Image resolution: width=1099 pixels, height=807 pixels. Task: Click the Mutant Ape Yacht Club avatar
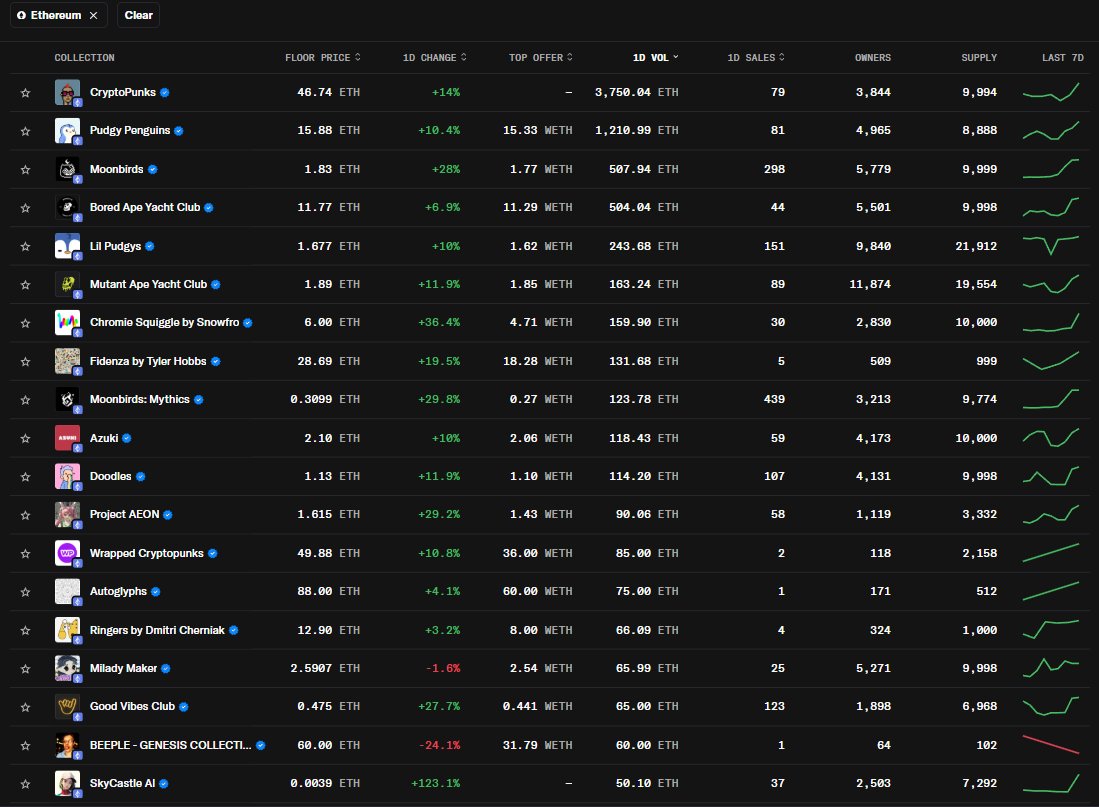coord(67,284)
